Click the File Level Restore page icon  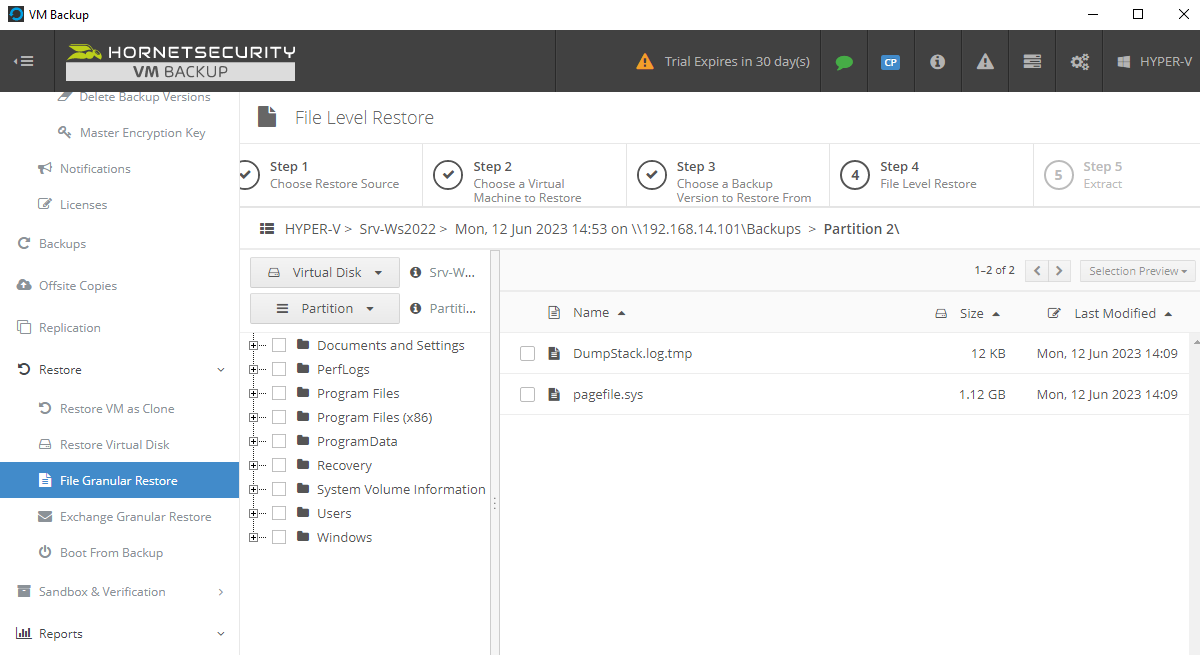click(x=267, y=117)
